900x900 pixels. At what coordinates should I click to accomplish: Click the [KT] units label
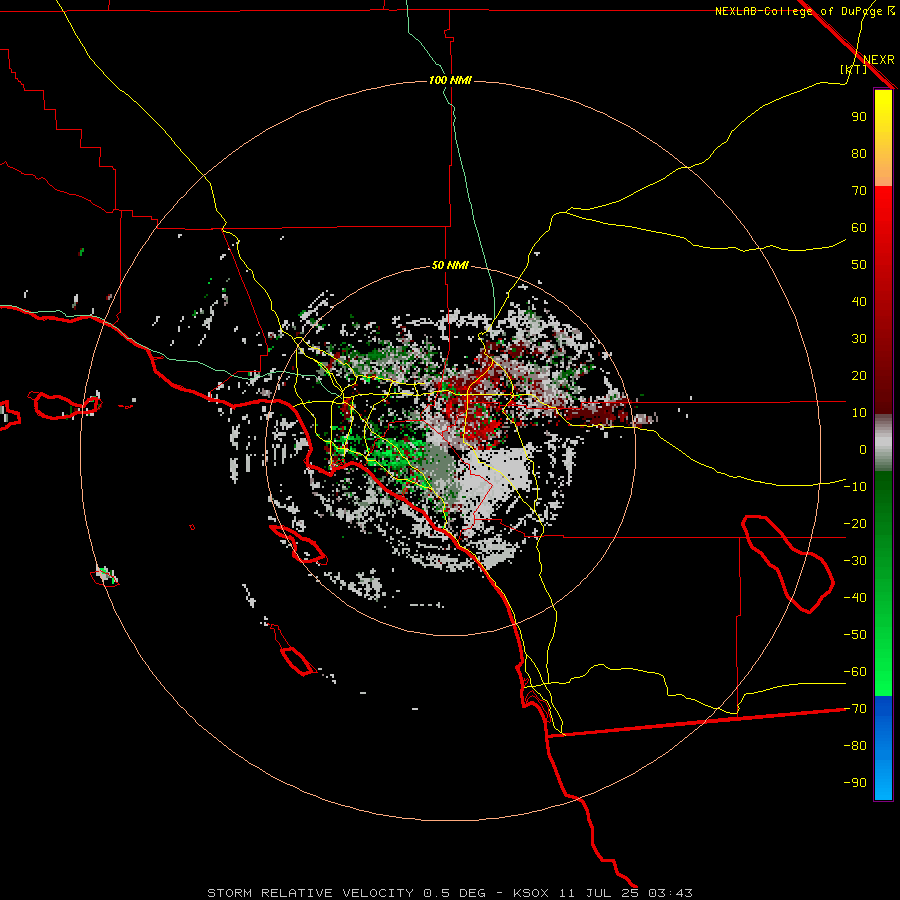point(854,69)
